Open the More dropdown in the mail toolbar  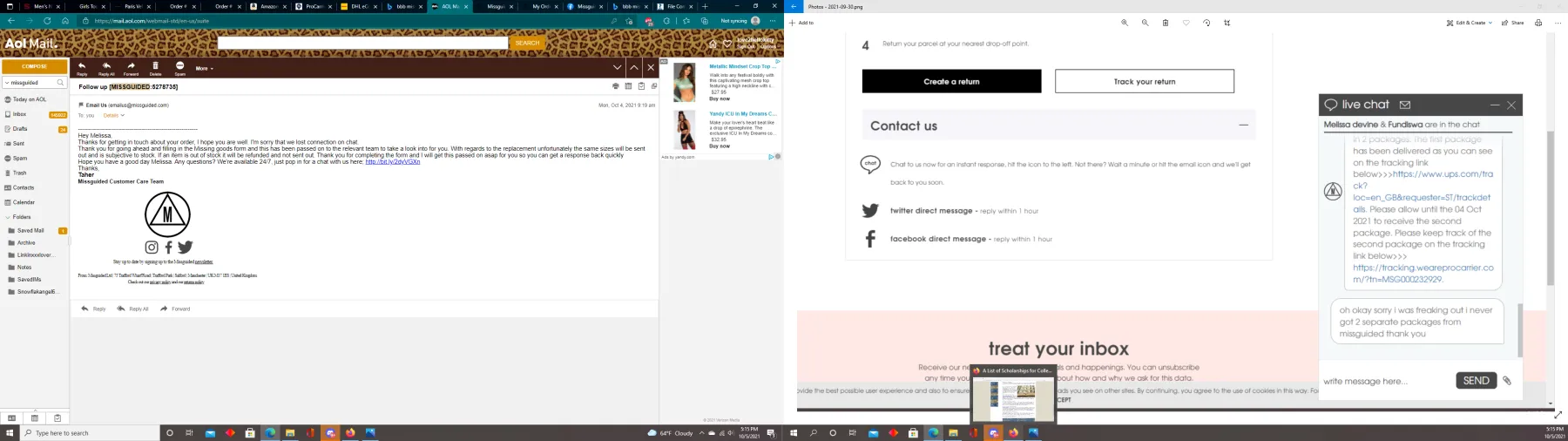[x=204, y=68]
